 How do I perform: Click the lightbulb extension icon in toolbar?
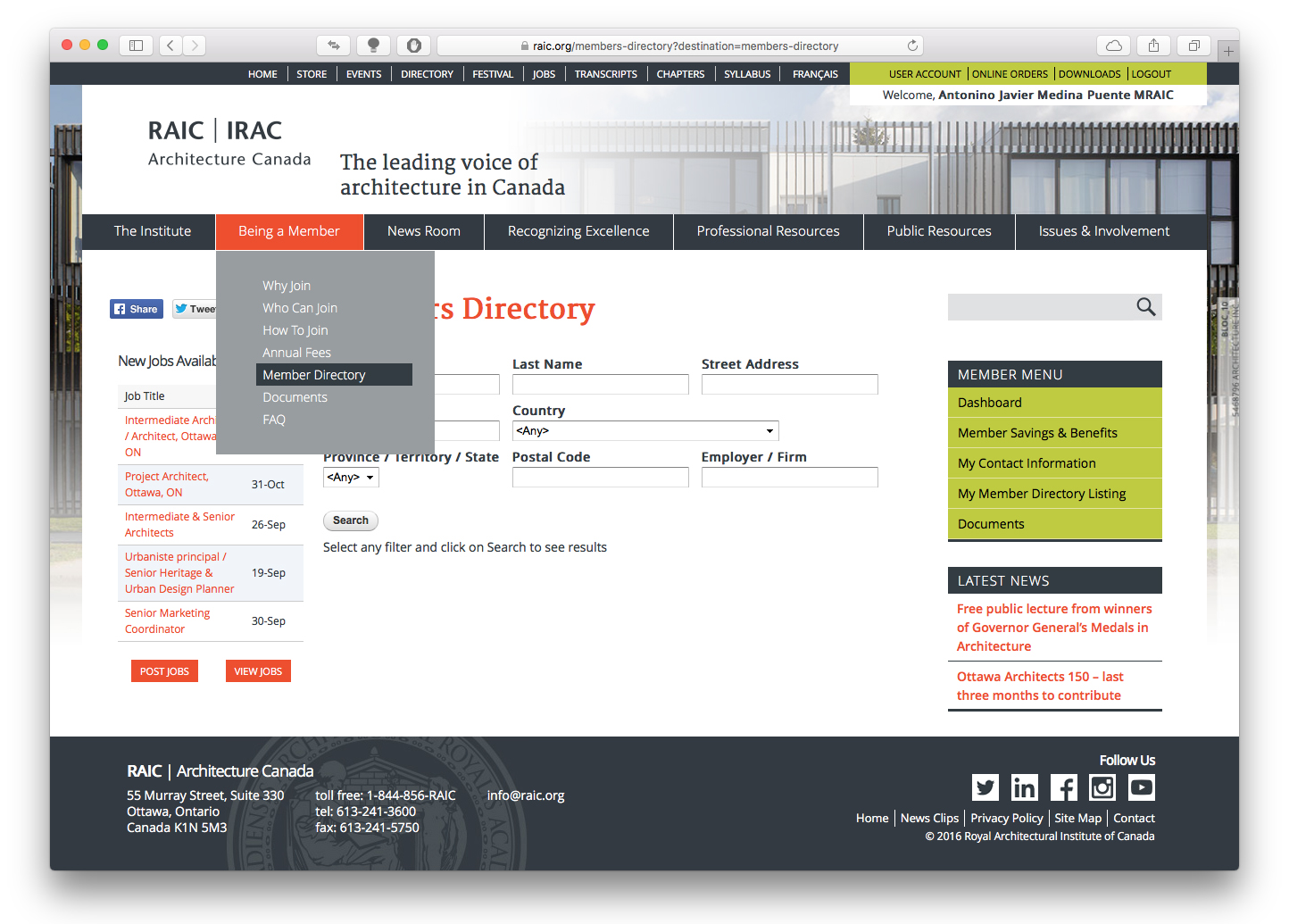pos(373,46)
